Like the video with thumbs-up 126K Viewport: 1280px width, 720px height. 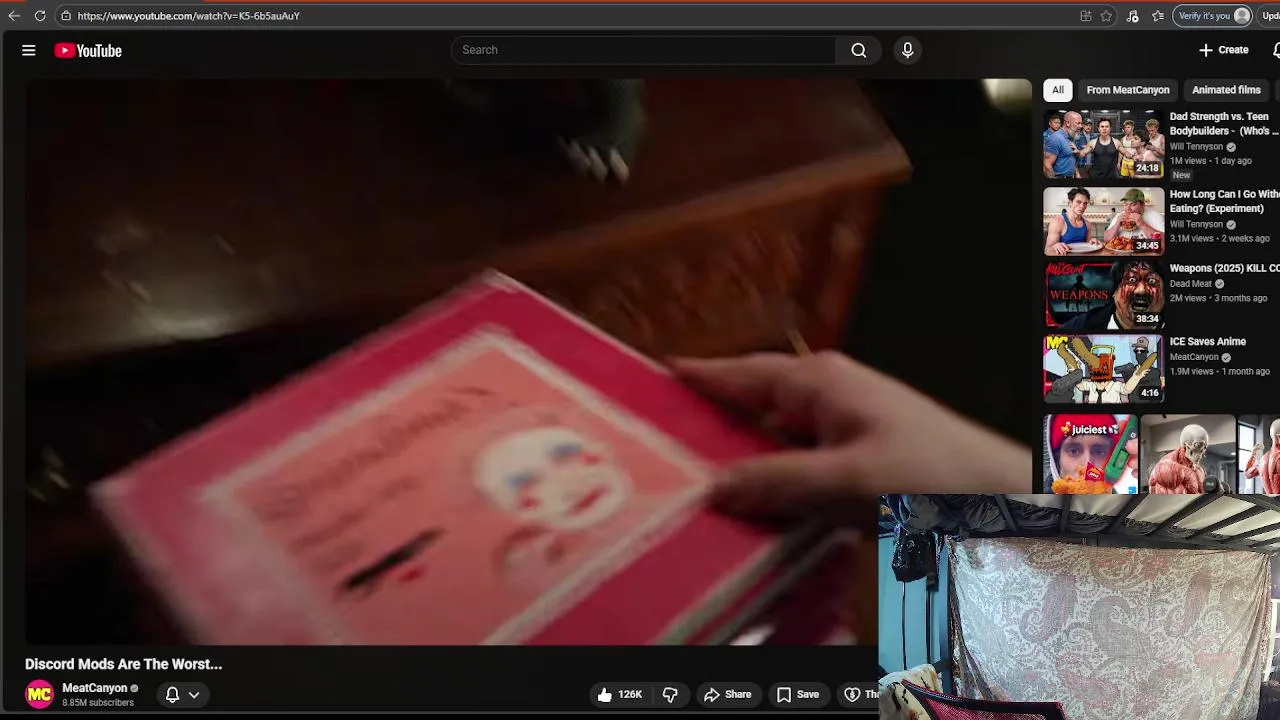point(619,694)
